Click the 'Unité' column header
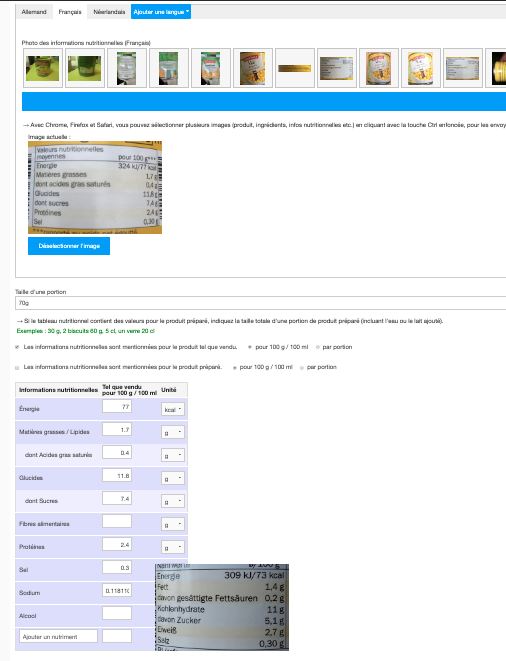Image resolution: width=506 pixels, height=661 pixels. tap(169, 390)
